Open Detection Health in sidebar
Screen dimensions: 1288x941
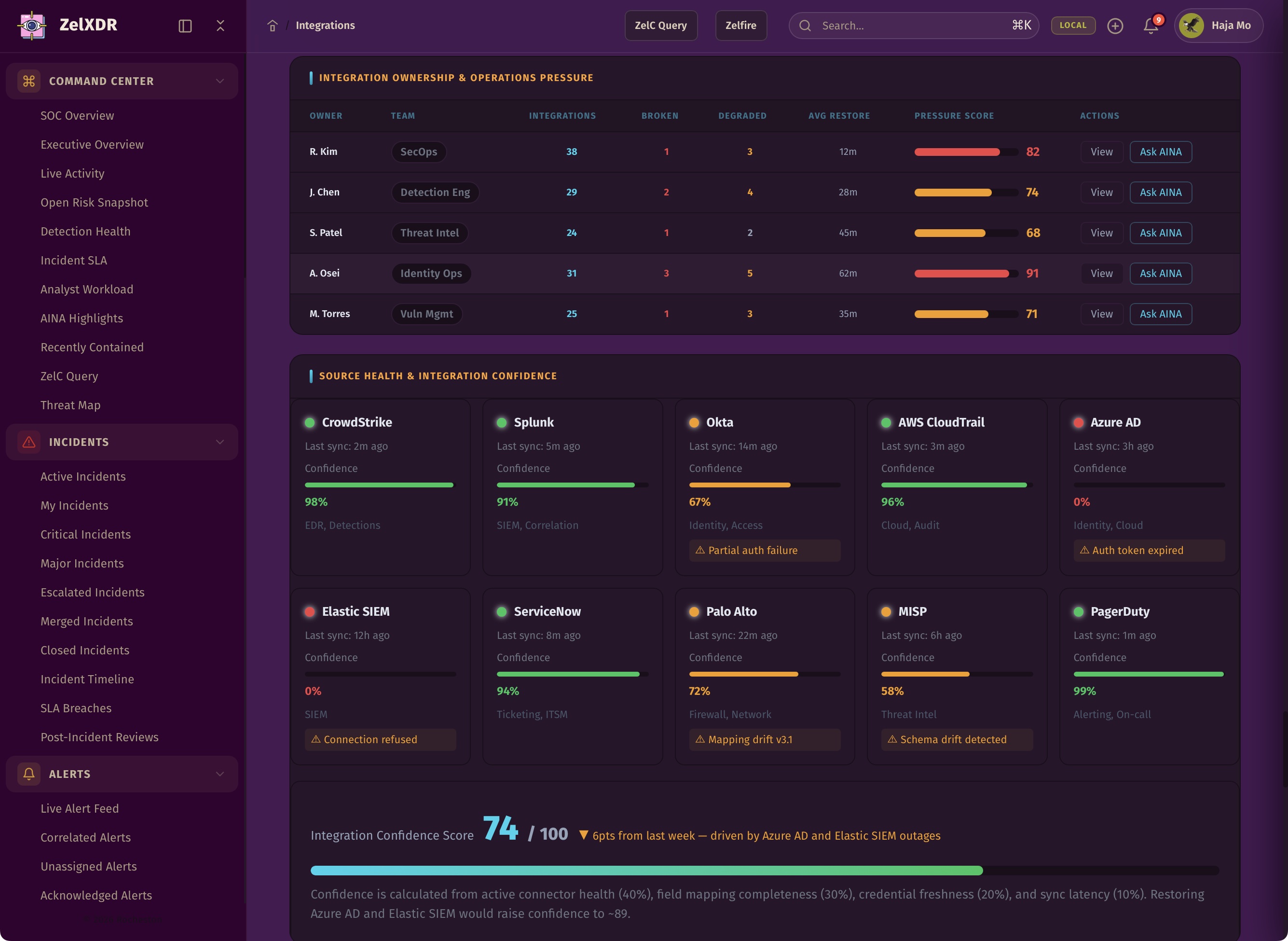pyautogui.click(x=85, y=231)
